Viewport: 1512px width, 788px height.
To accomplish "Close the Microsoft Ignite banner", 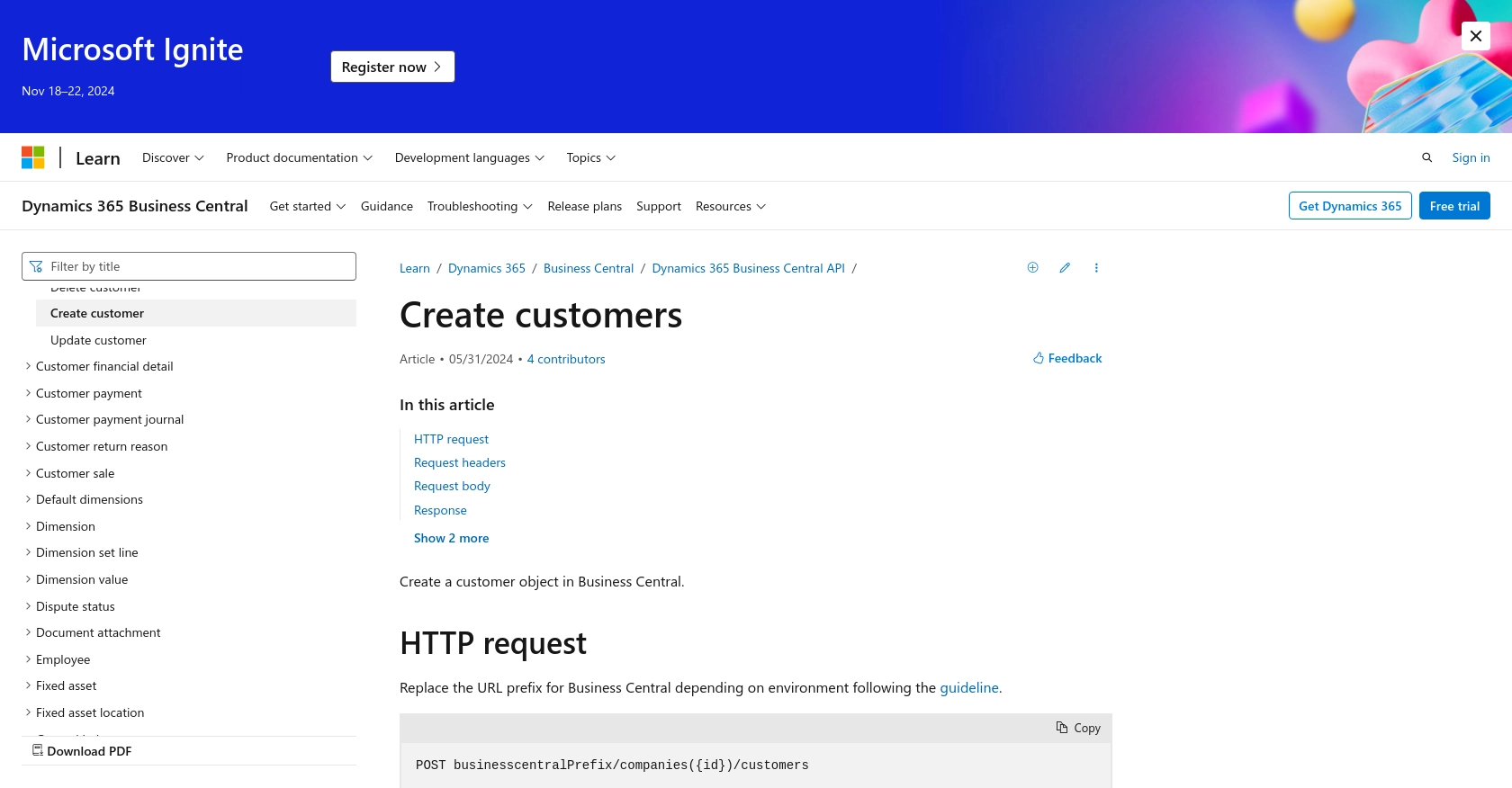I will pos(1476,36).
